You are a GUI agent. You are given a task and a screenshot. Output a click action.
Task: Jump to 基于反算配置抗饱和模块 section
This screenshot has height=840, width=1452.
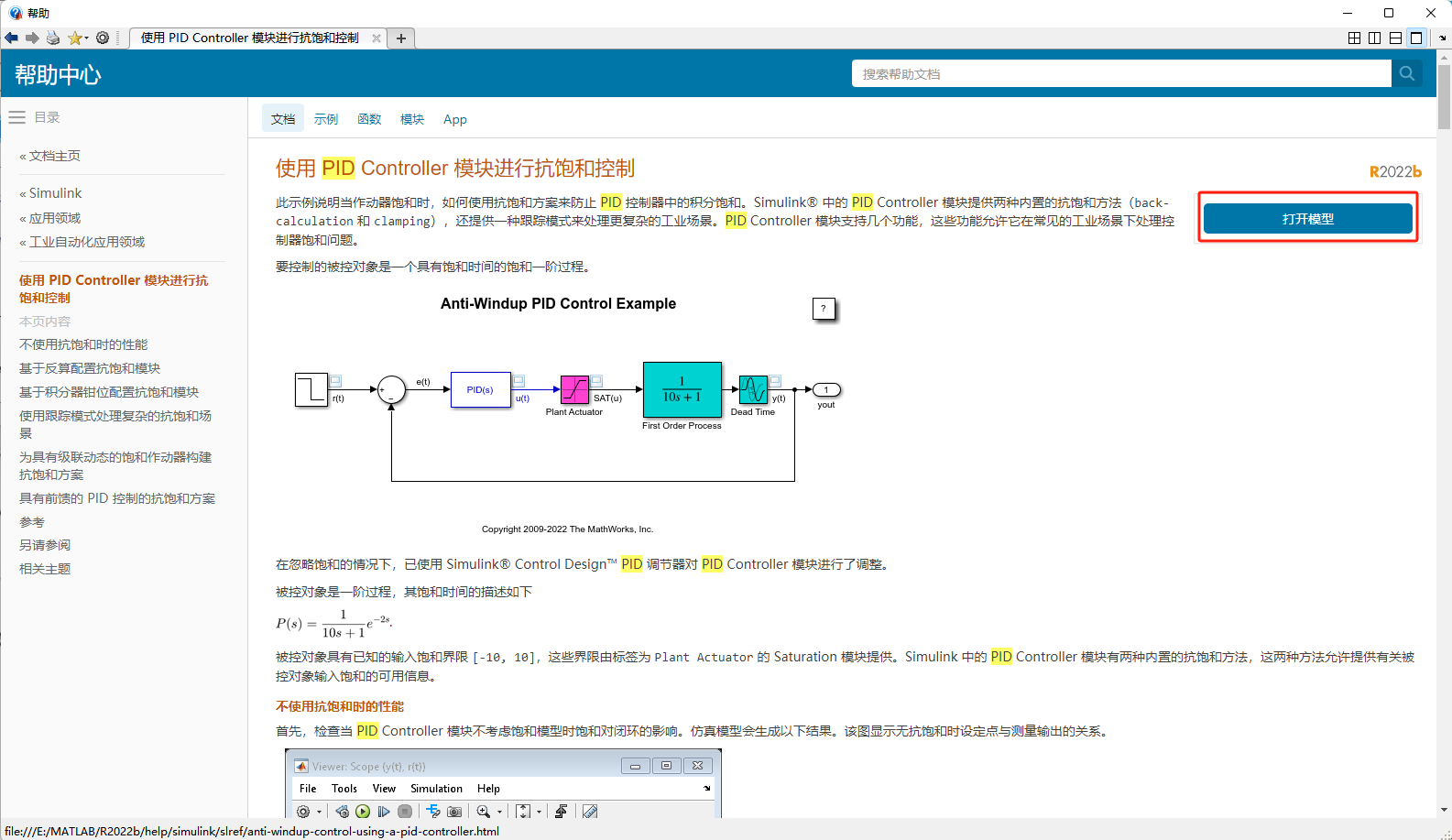click(x=90, y=368)
